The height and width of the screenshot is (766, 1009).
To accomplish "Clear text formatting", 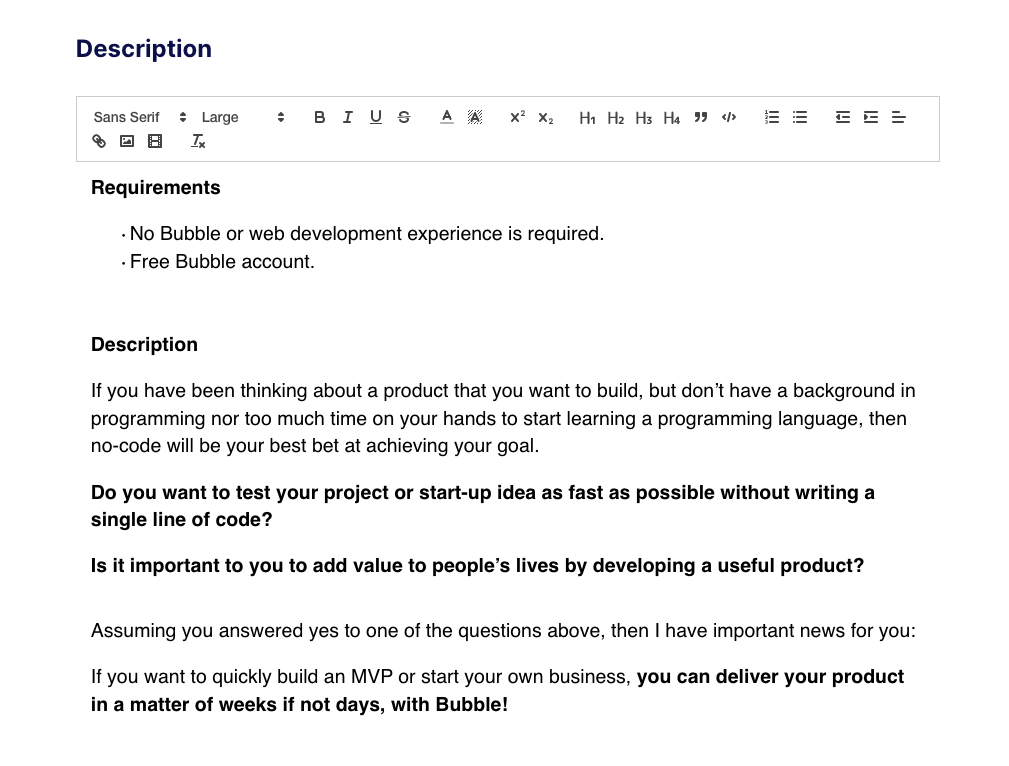I will 198,141.
